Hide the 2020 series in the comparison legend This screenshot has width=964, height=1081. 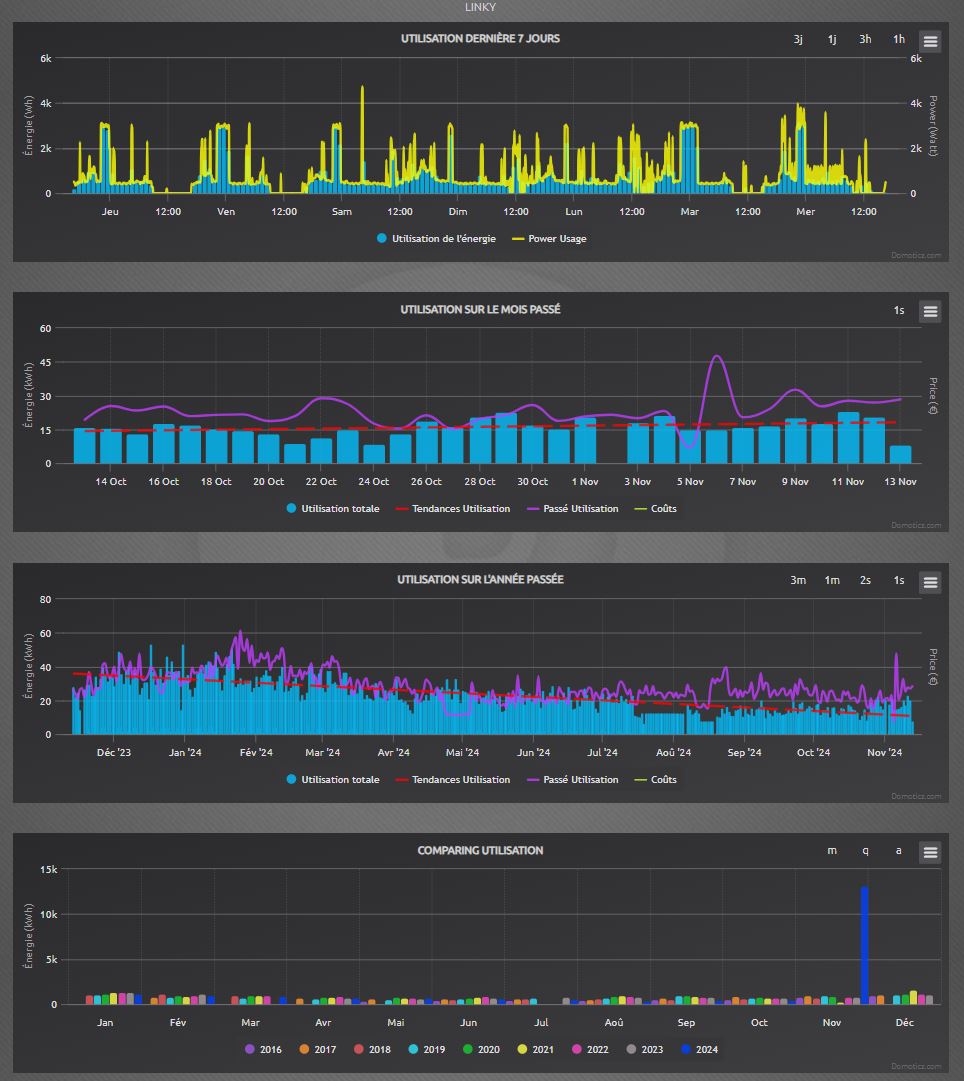tap(481, 1049)
